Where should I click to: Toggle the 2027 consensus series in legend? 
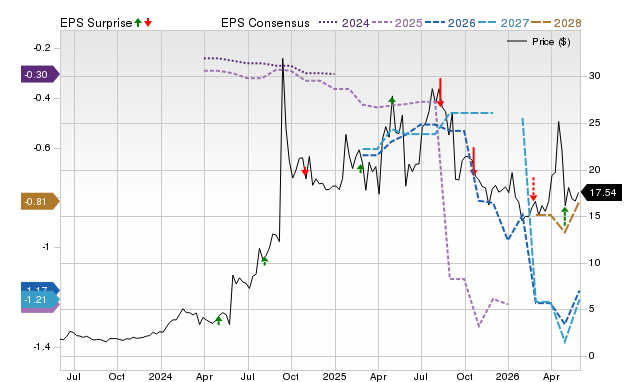pyautogui.click(x=503, y=23)
